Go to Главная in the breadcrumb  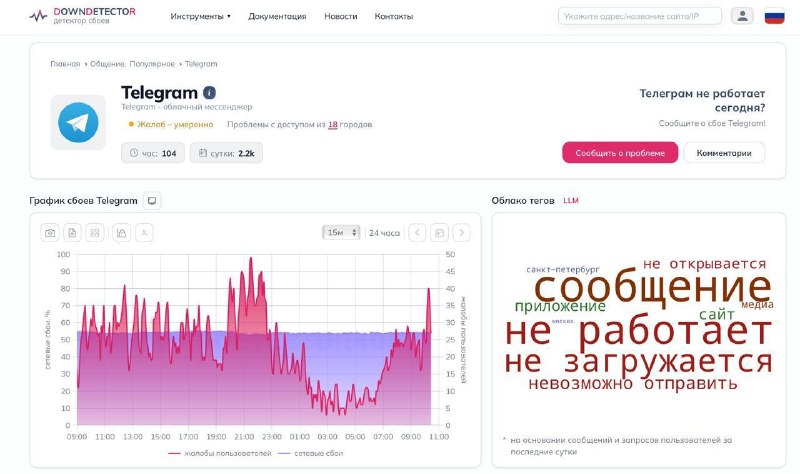65,64
